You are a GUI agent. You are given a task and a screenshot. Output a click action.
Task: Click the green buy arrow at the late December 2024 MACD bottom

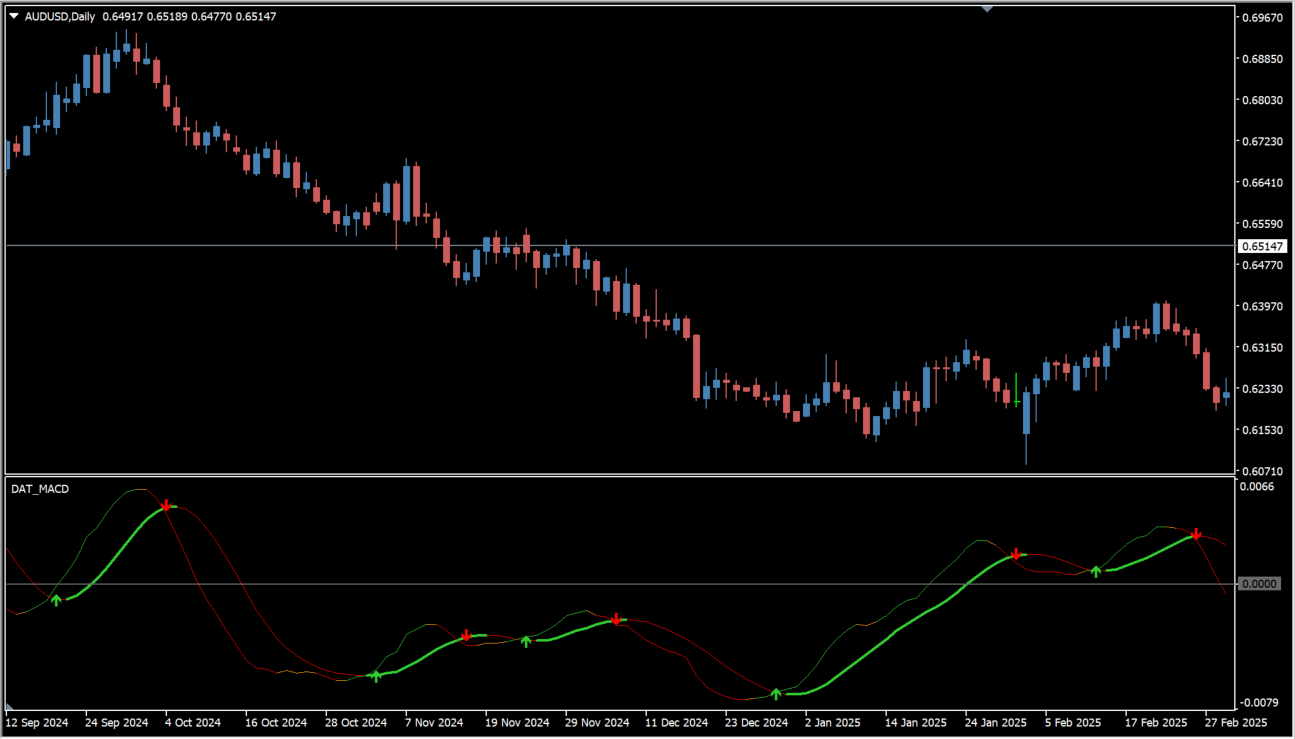[776, 693]
